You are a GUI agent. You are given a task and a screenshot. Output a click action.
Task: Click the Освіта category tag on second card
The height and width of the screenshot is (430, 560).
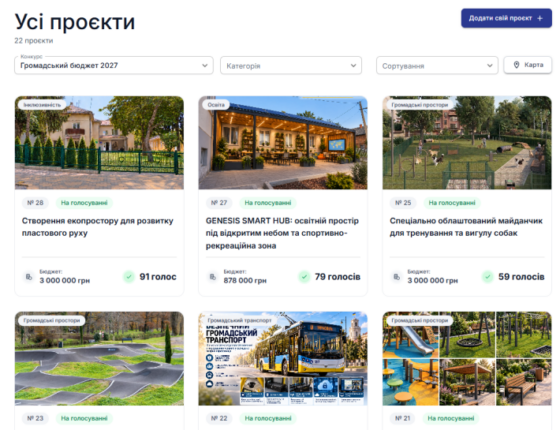(x=216, y=105)
